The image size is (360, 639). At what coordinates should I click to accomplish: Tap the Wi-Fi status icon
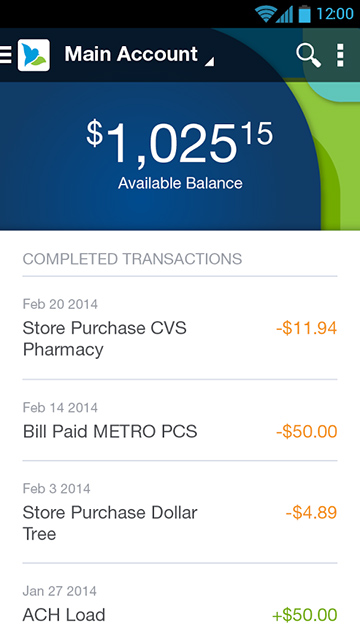265,14
